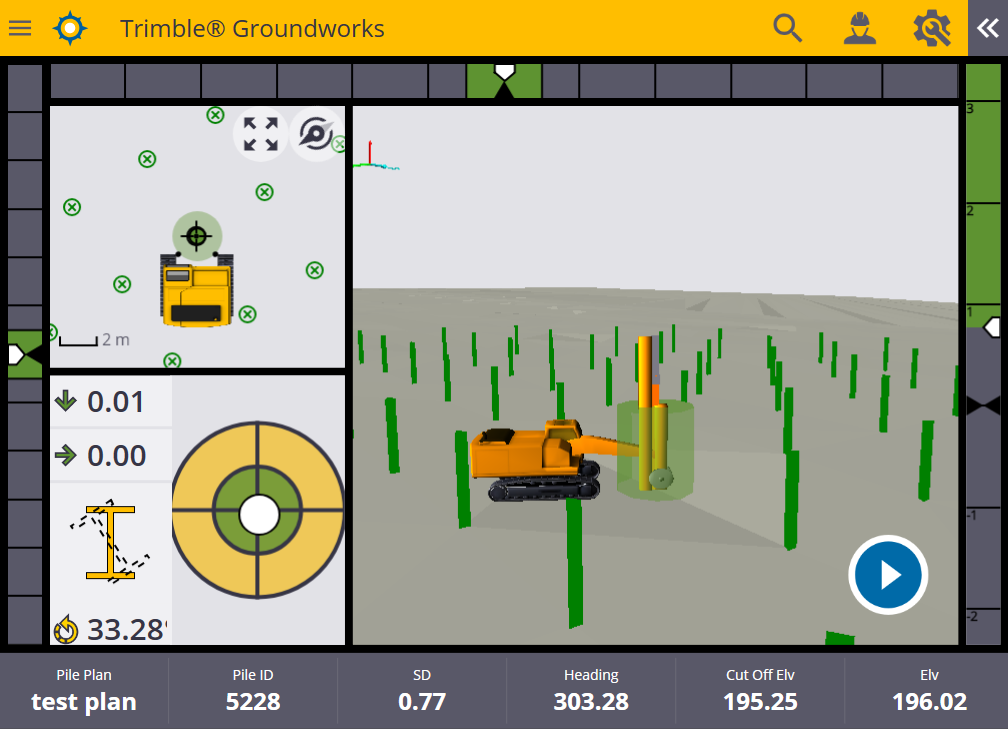Click the Elv 196.02 field
This screenshot has width=1008, height=729.
929,691
